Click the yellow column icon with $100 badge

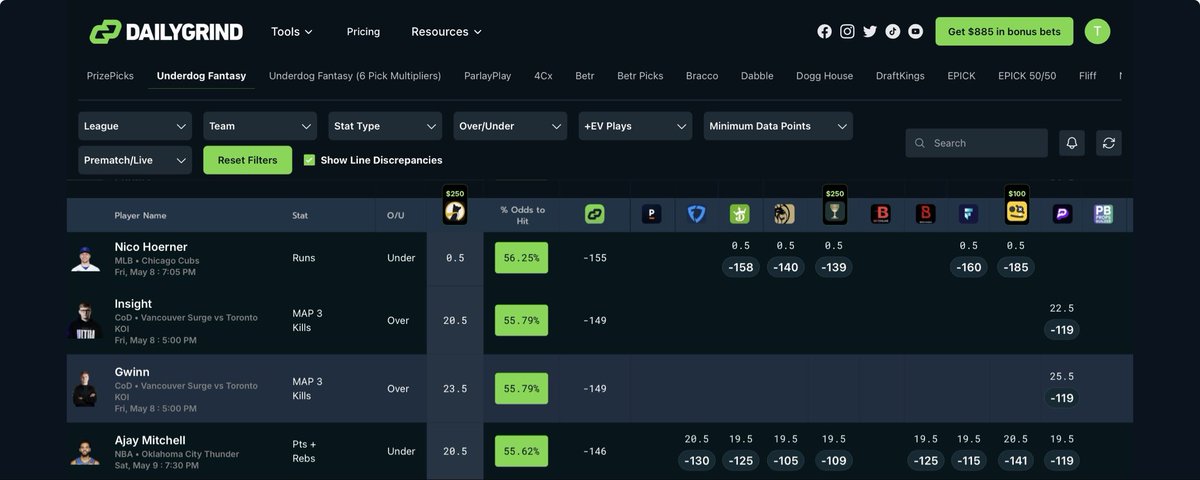pos(1017,206)
